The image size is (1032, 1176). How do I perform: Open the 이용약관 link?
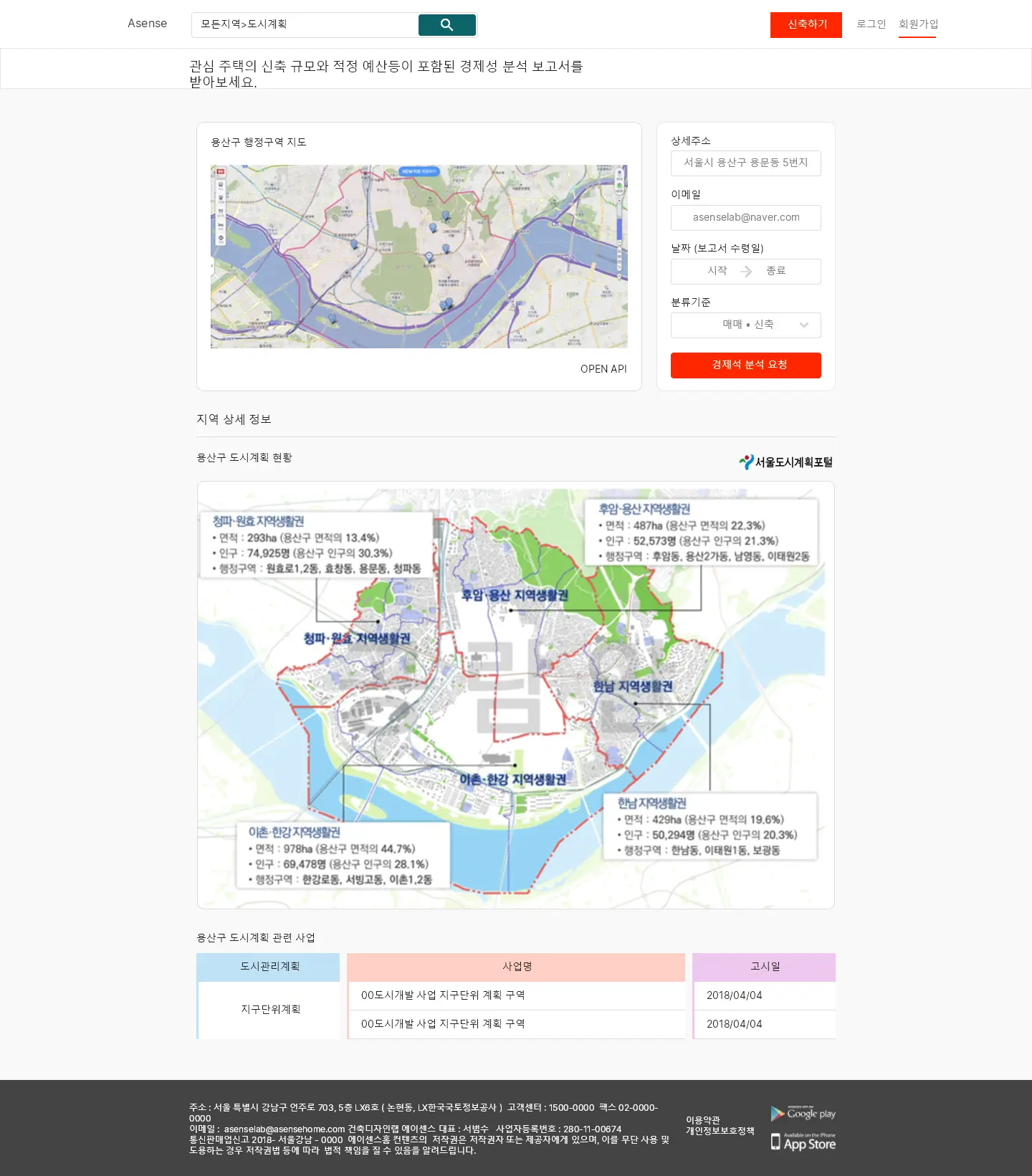(x=702, y=1120)
